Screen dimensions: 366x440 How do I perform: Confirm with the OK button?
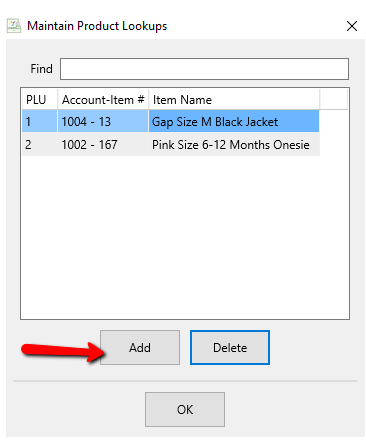[x=185, y=409]
